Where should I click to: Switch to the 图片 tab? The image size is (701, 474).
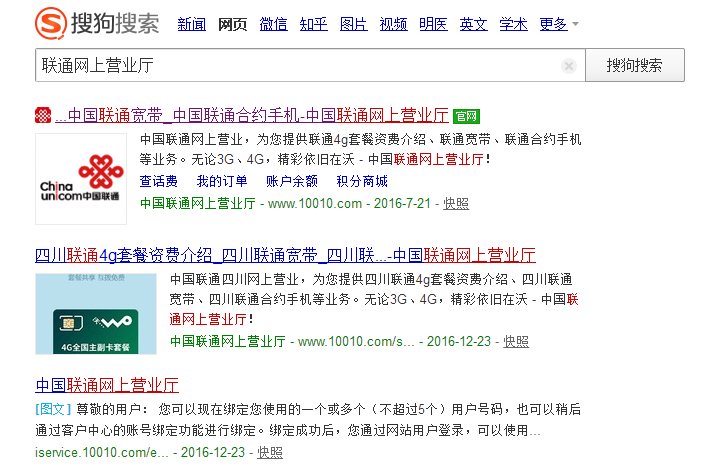point(354,24)
